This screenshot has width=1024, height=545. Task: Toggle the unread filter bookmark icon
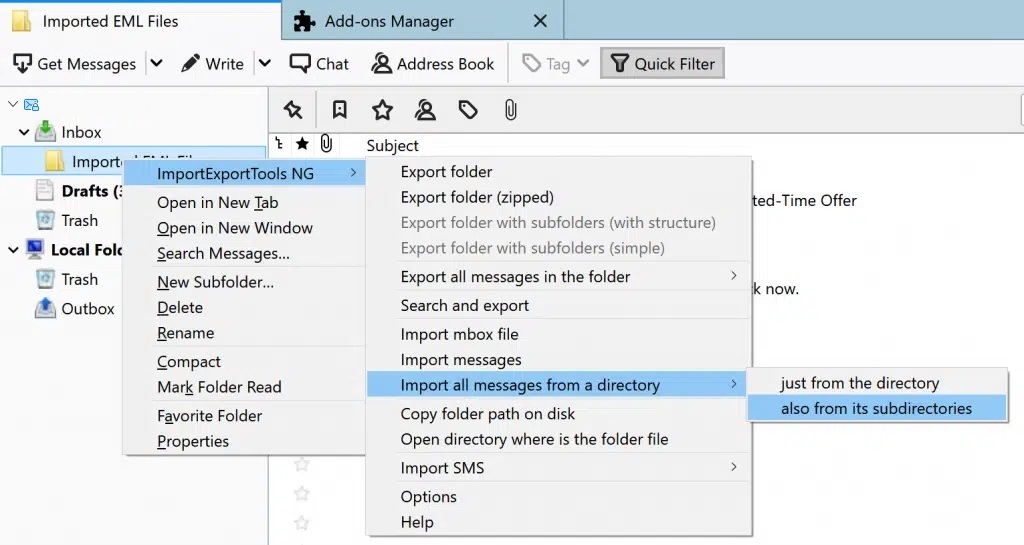point(340,110)
